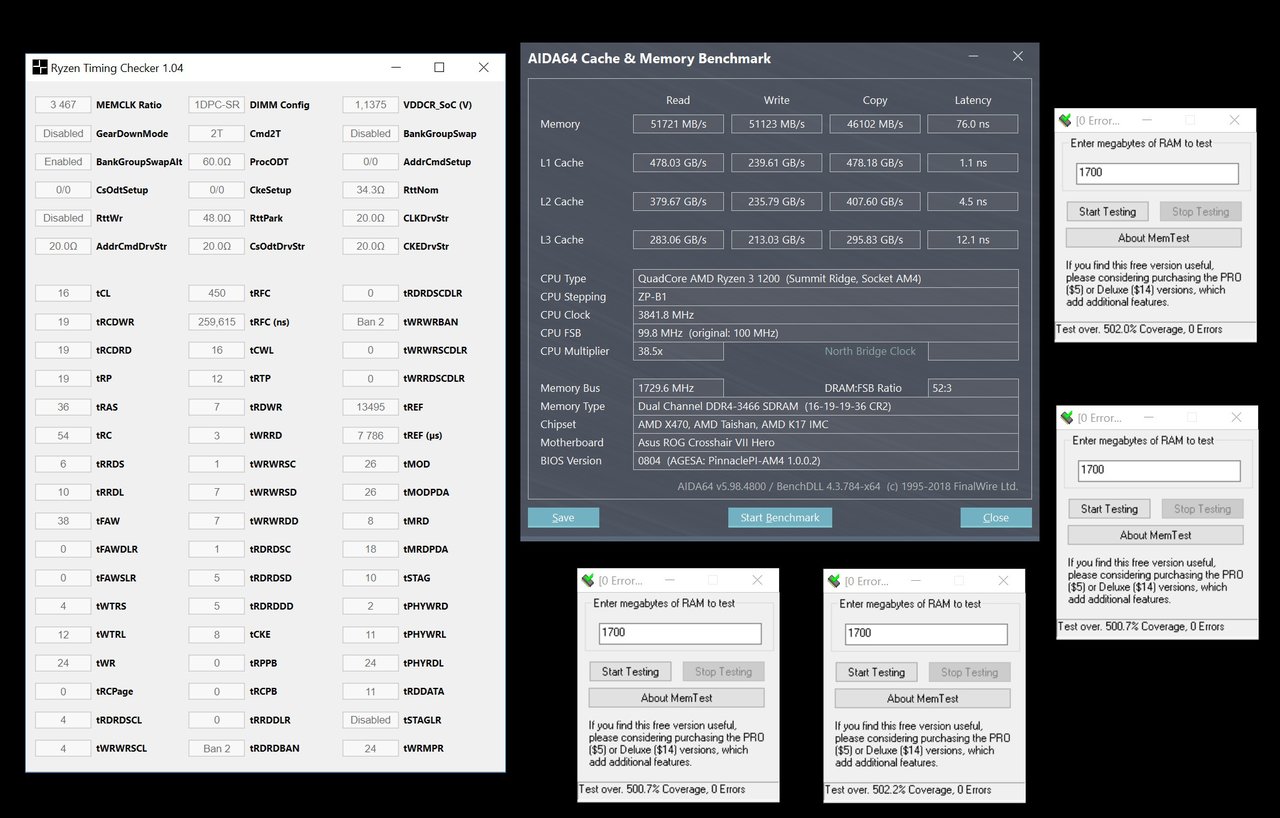Click the Memory Copy result 46102 MB/s
The width and height of the screenshot is (1280, 818).
point(874,124)
